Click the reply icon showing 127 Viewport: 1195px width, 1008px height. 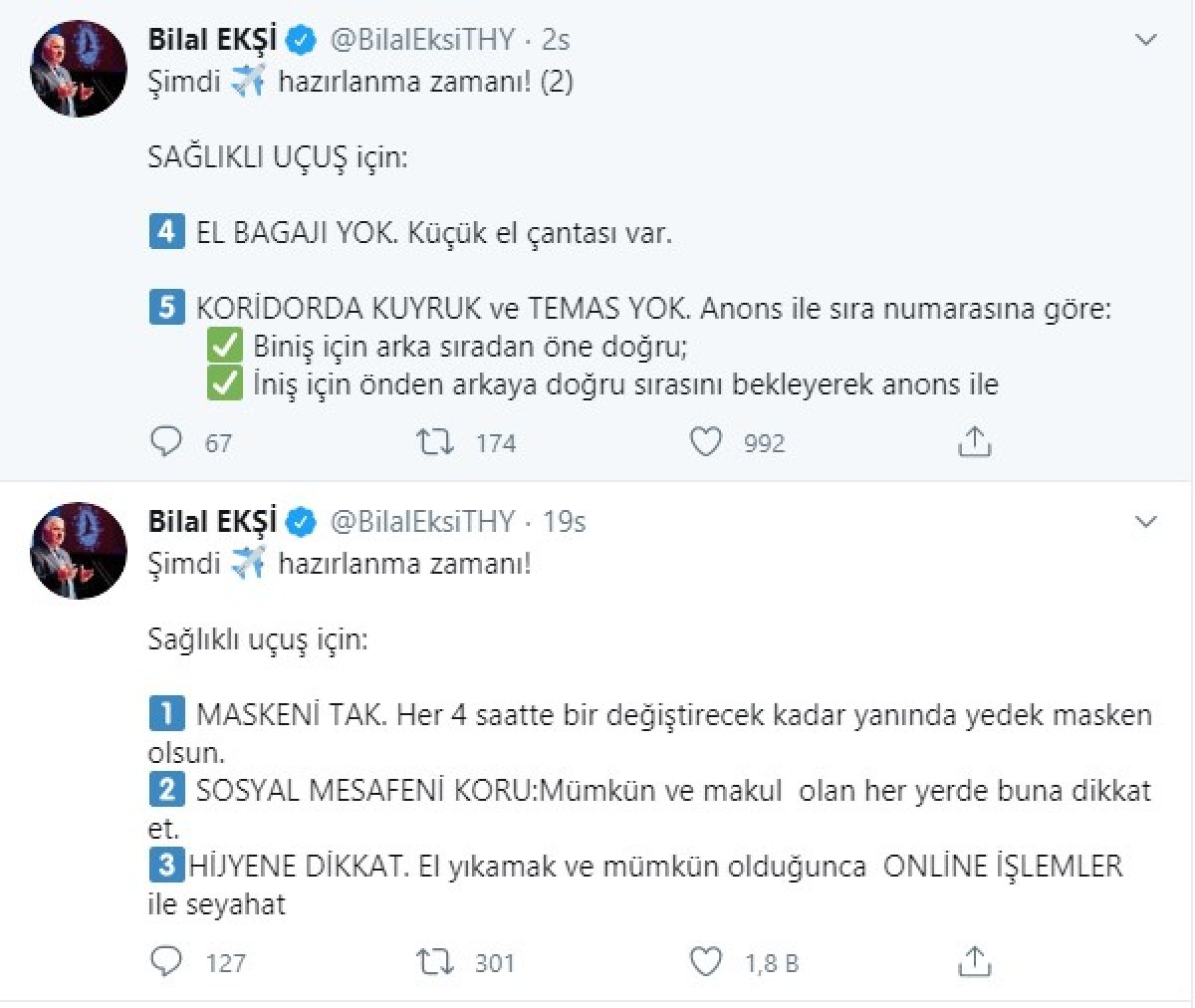[166, 960]
